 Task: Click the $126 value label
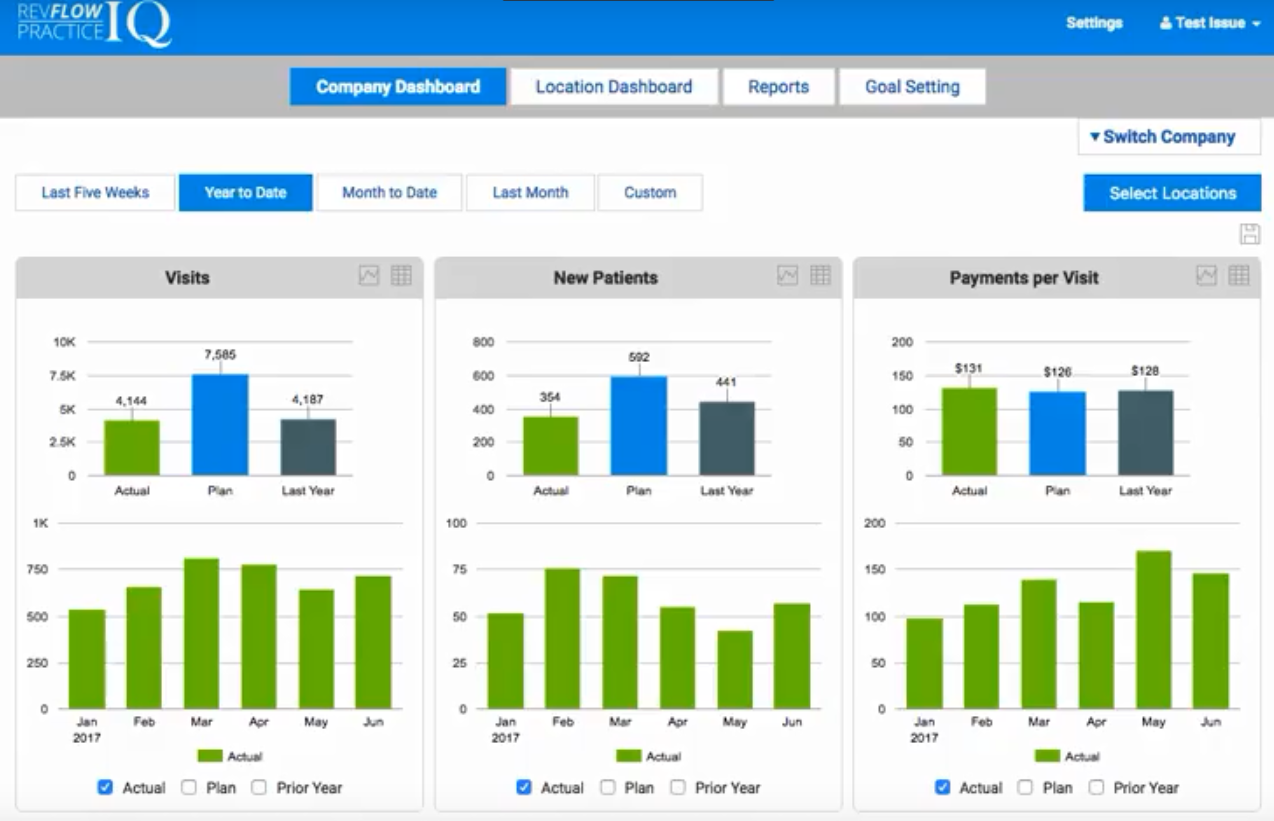pos(1057,371)
